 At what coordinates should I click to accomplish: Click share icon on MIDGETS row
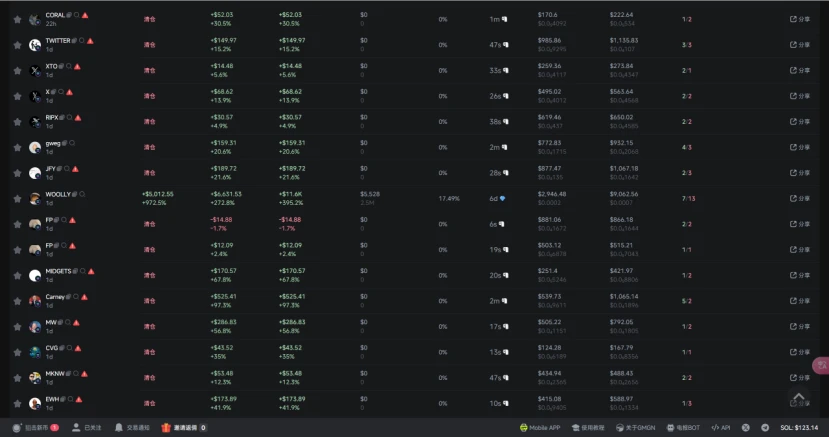coord(799,275)
